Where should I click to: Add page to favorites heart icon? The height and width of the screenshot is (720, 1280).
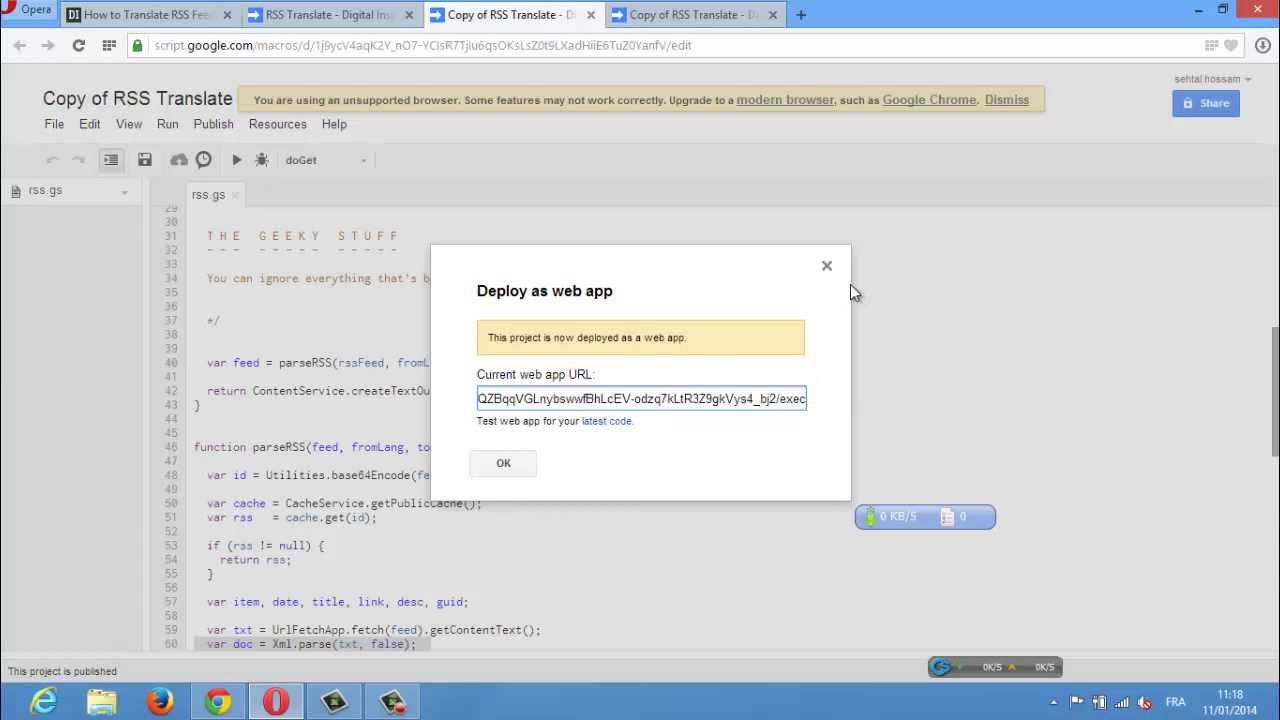pyautogui.click(x=1232, y=45)
